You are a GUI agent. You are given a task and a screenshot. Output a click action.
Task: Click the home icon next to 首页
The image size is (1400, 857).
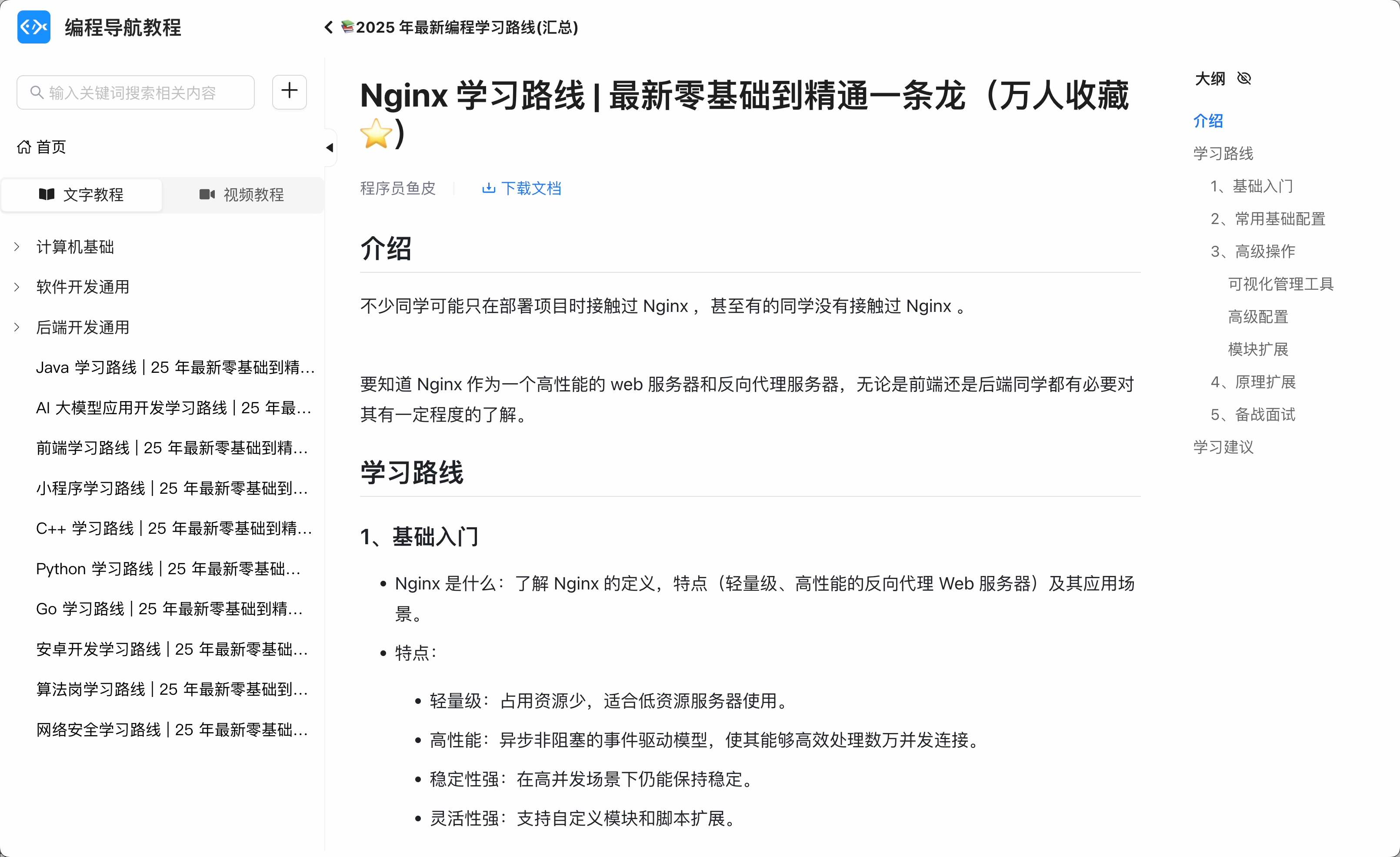coord(24,147)
